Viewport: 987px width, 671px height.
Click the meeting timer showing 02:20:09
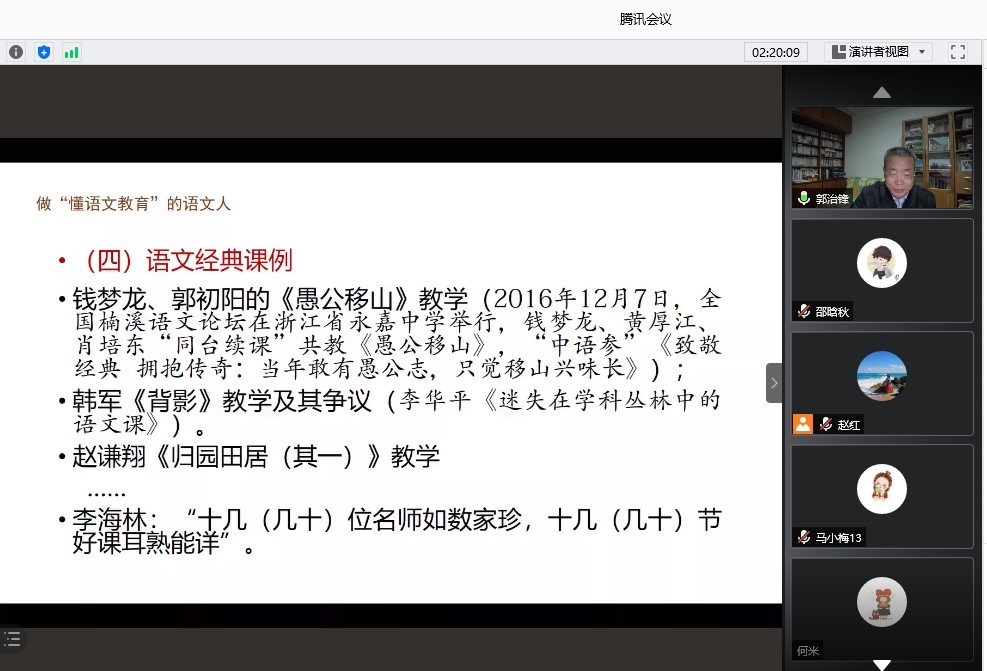click(776, 51)
